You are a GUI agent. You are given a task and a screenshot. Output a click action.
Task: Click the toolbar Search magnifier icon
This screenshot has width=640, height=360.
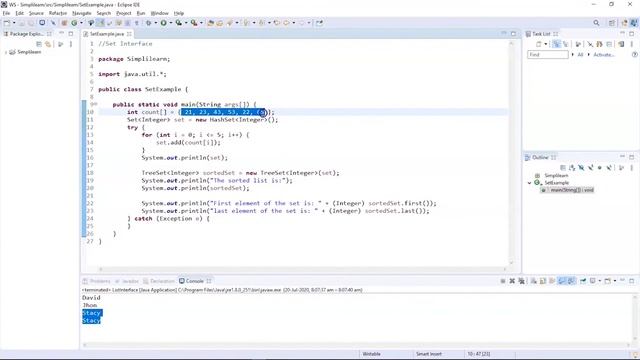coord(596,23)
